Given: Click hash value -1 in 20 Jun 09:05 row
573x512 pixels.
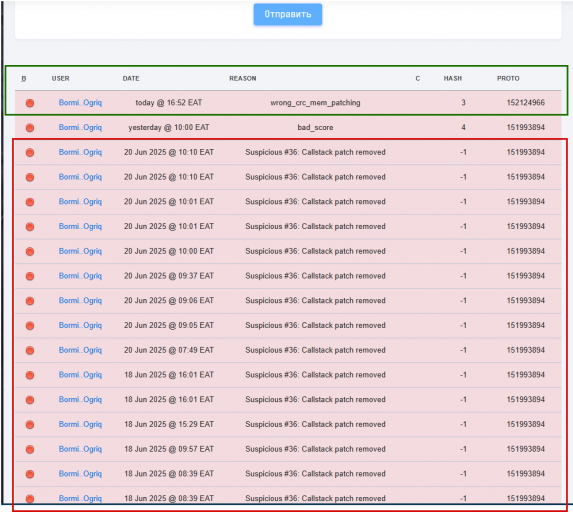Looking at the screenshot, I should point(463,325).
